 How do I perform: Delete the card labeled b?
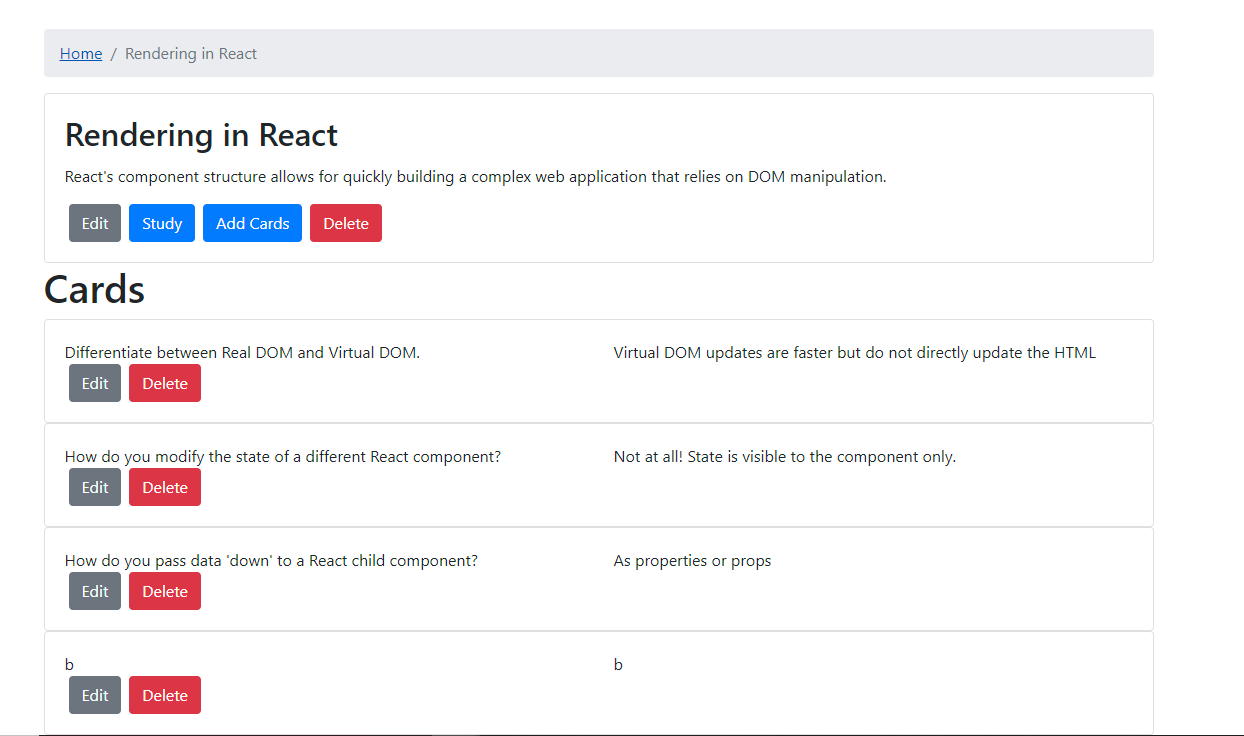pos(164,694)
